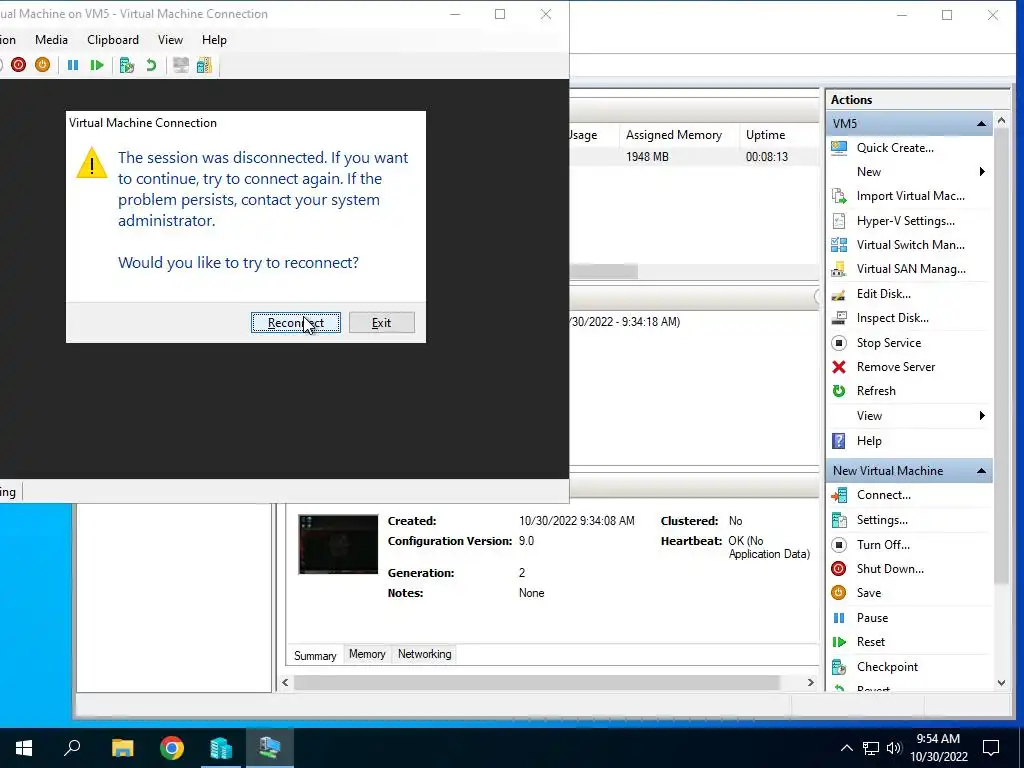Click the Checkpoint toolbar icon

127,65
